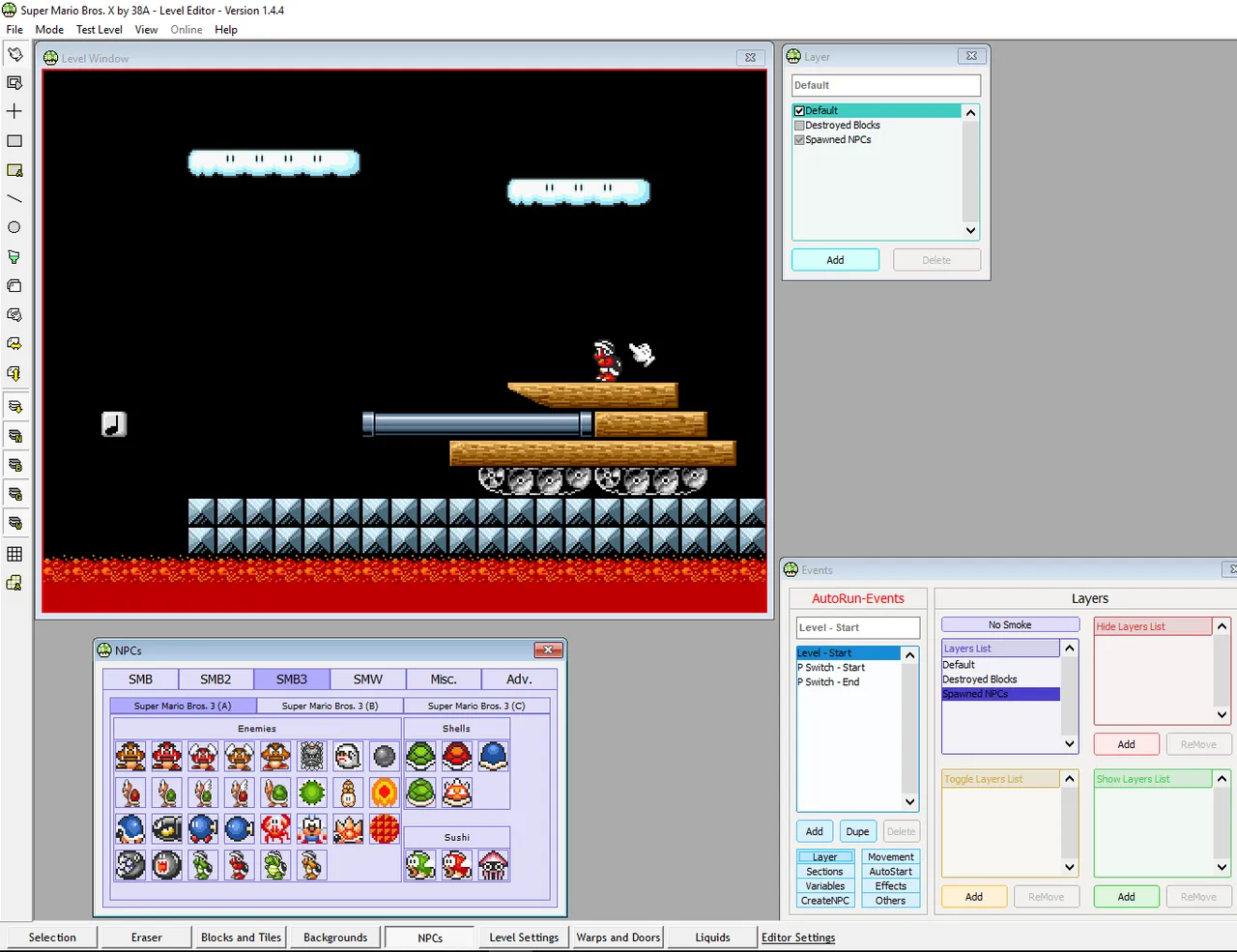Pick the red checkered ball NPC
Image resolution: width=1237 pixels, height=952 pixels.
pyautogui.click(x=385, y=828)
